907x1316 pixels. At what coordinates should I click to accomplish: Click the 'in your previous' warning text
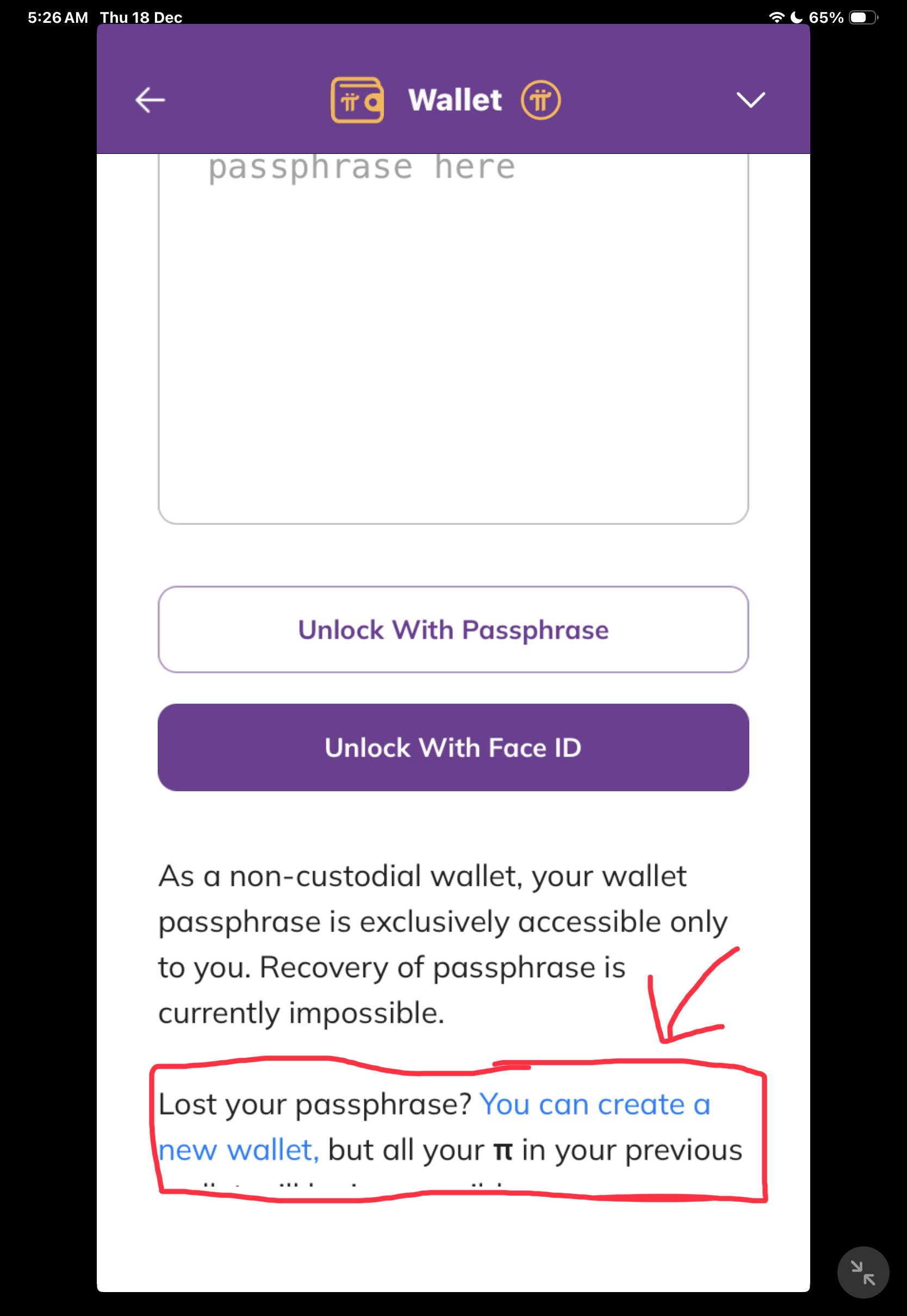coord(631,1150)
